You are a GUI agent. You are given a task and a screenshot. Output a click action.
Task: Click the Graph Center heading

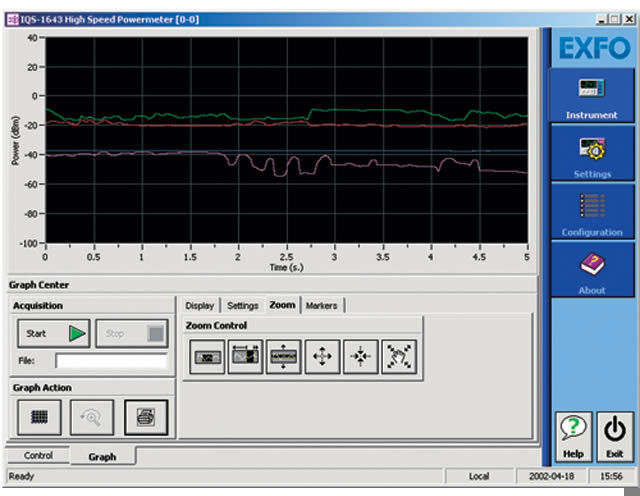(39, 285)
